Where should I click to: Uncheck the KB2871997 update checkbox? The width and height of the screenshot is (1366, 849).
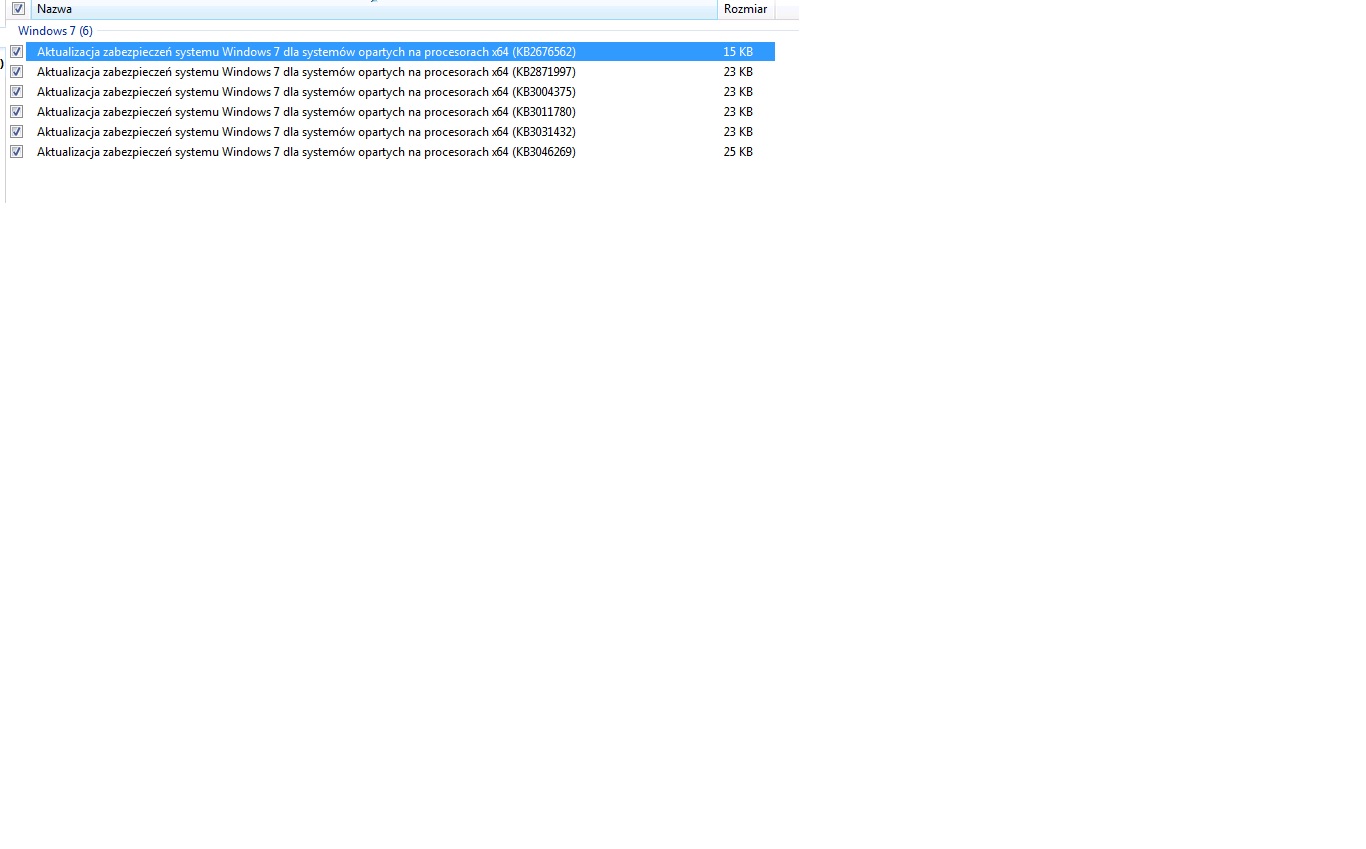[16, 72]
